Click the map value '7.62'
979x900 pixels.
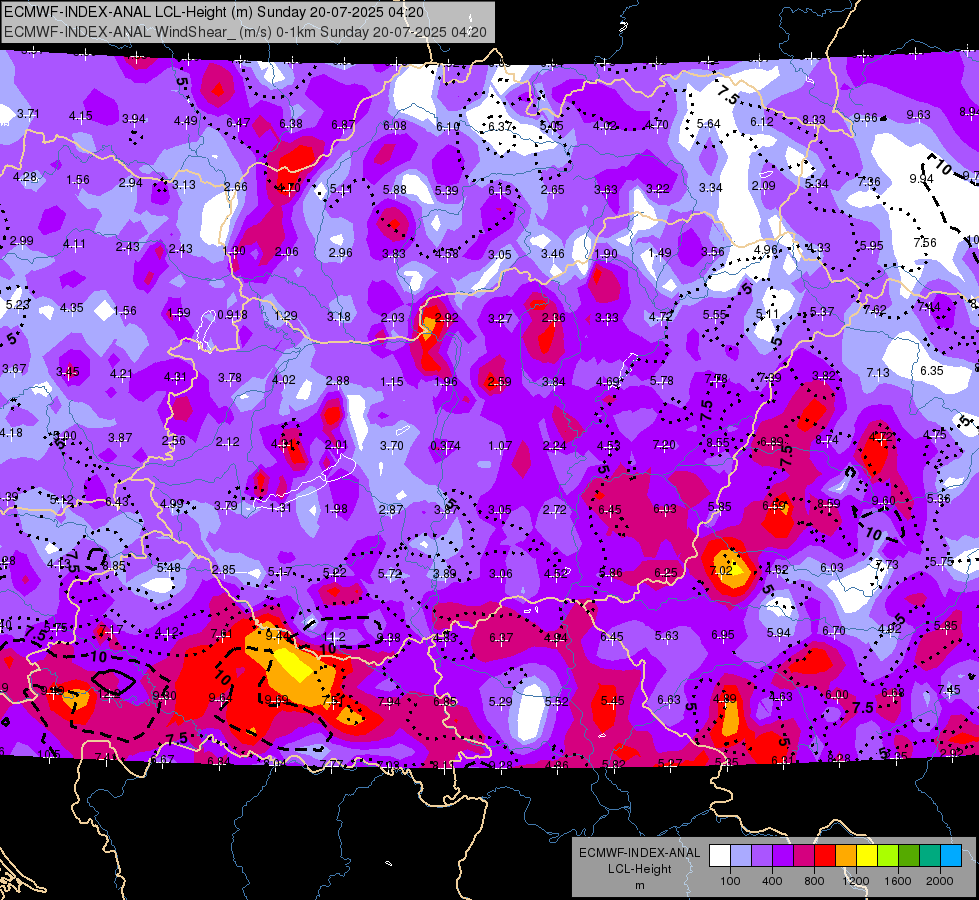tap(875, 309)
